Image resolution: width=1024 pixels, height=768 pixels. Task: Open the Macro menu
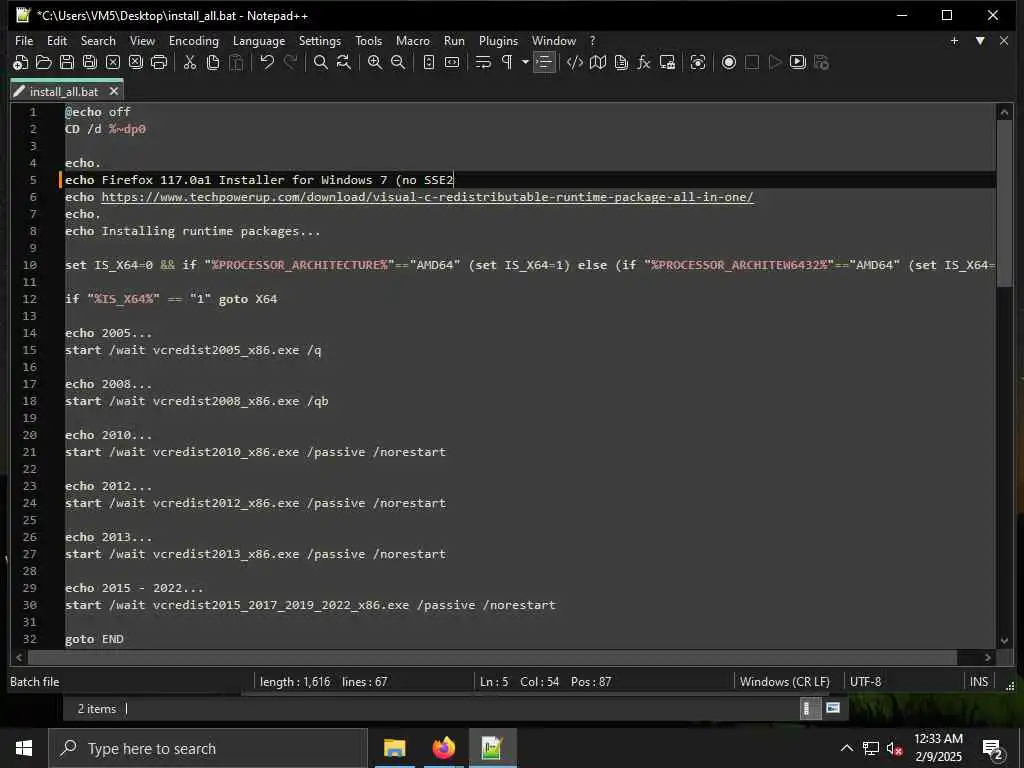413,40
